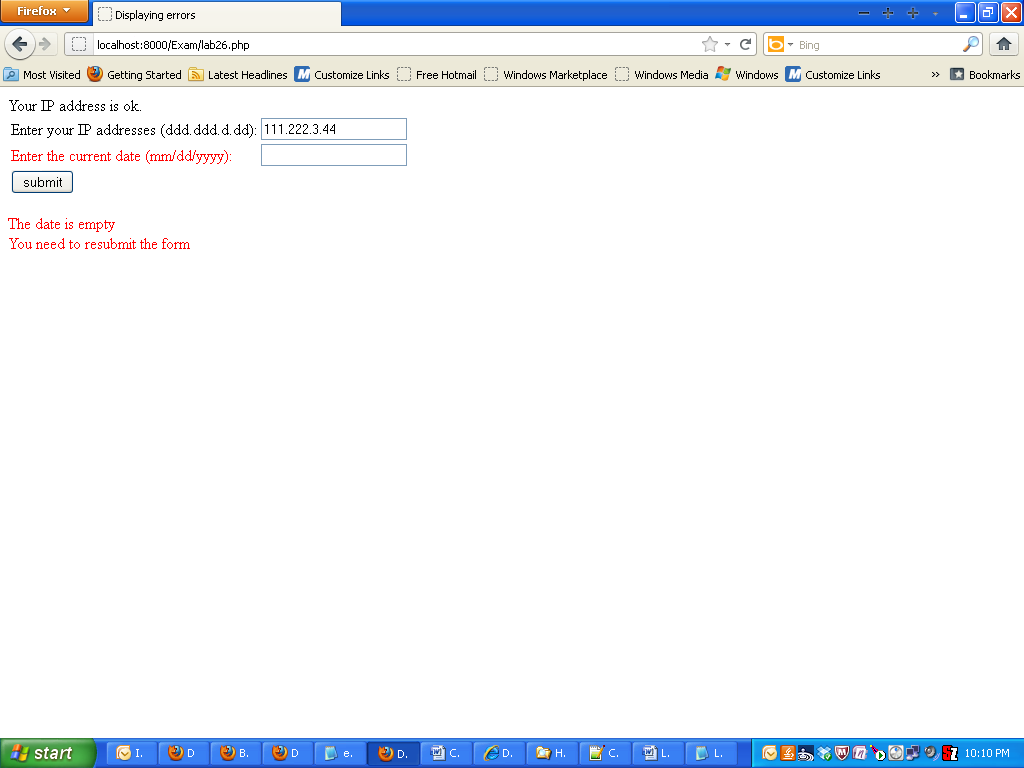This screenshot has height=768, width=1024.
Task: Click the Most Visited bookmark item
Action: pyautogui.click(x=44, y=74)
